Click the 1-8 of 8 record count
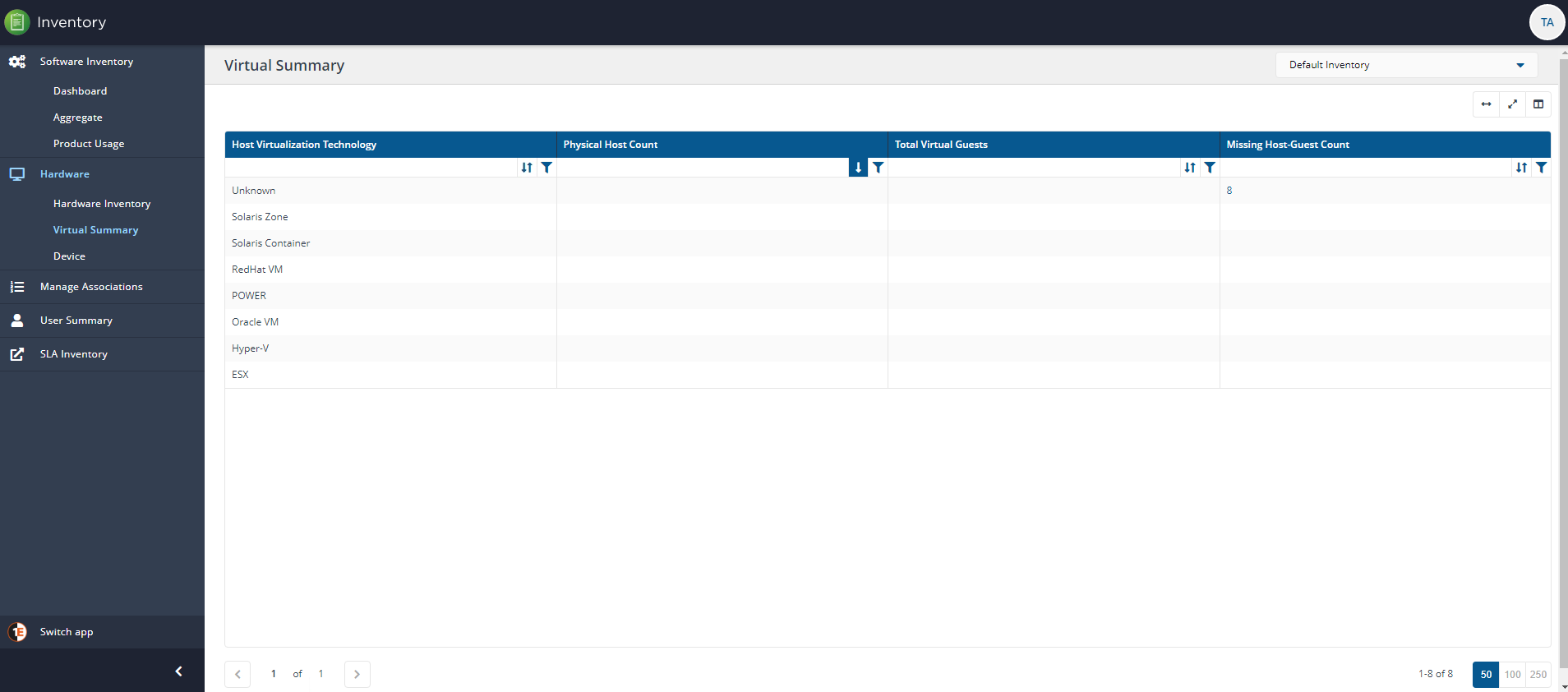Viewport: 1568px width, 692px height. pyautogui.click(x=1435, y=674)
